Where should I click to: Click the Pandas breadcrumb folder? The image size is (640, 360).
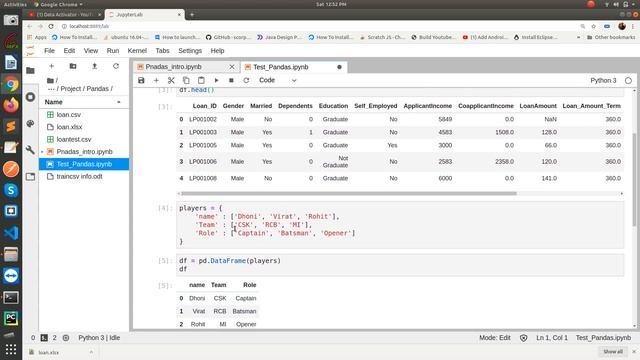pyautogui.click(x=98, y=89)
